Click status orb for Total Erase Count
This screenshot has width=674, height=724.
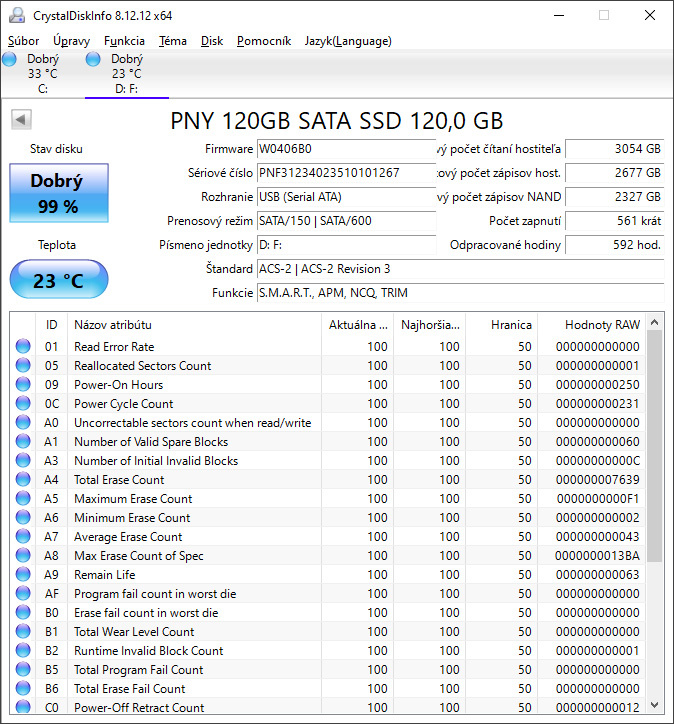click(x=23, y=479)
